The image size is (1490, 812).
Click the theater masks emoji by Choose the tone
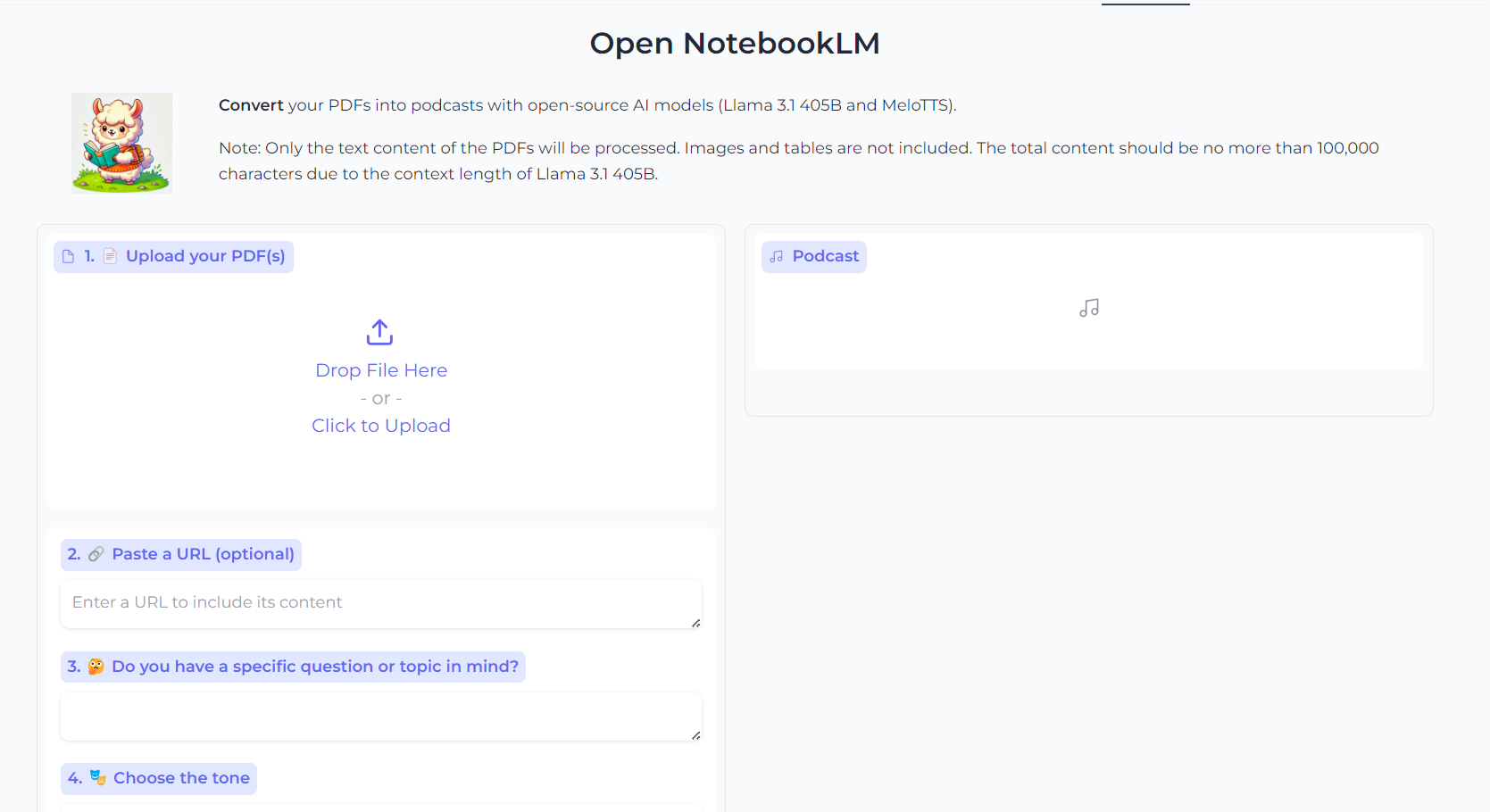pyautogui.click(x=97, y=778)
